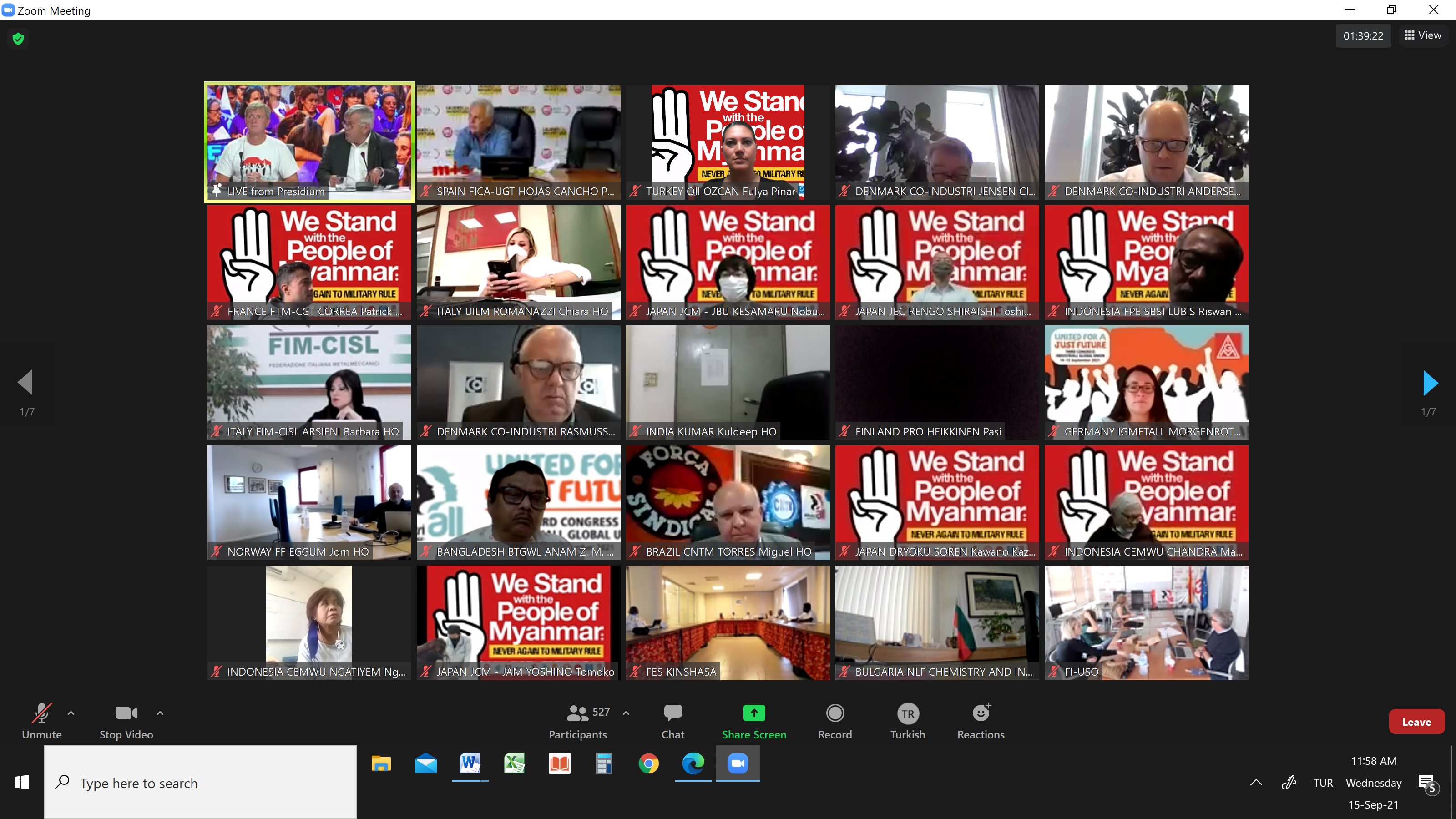Image resolution: width=1456 pixels, height=819 pixels.
Task: Click the red Leave button
Action: click(x=1416, y=722)
